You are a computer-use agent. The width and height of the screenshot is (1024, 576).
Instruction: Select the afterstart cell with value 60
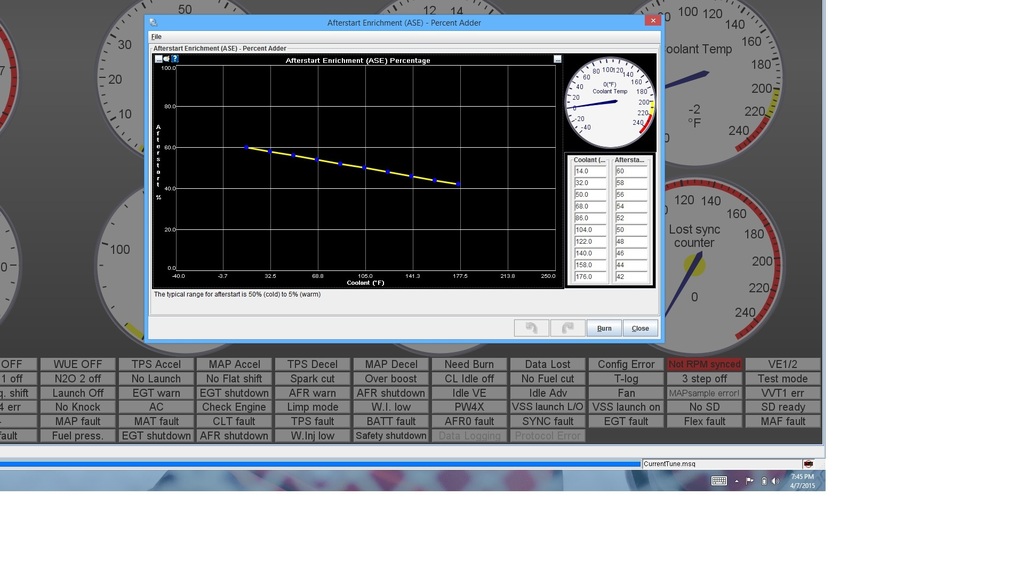coord(630,171)
